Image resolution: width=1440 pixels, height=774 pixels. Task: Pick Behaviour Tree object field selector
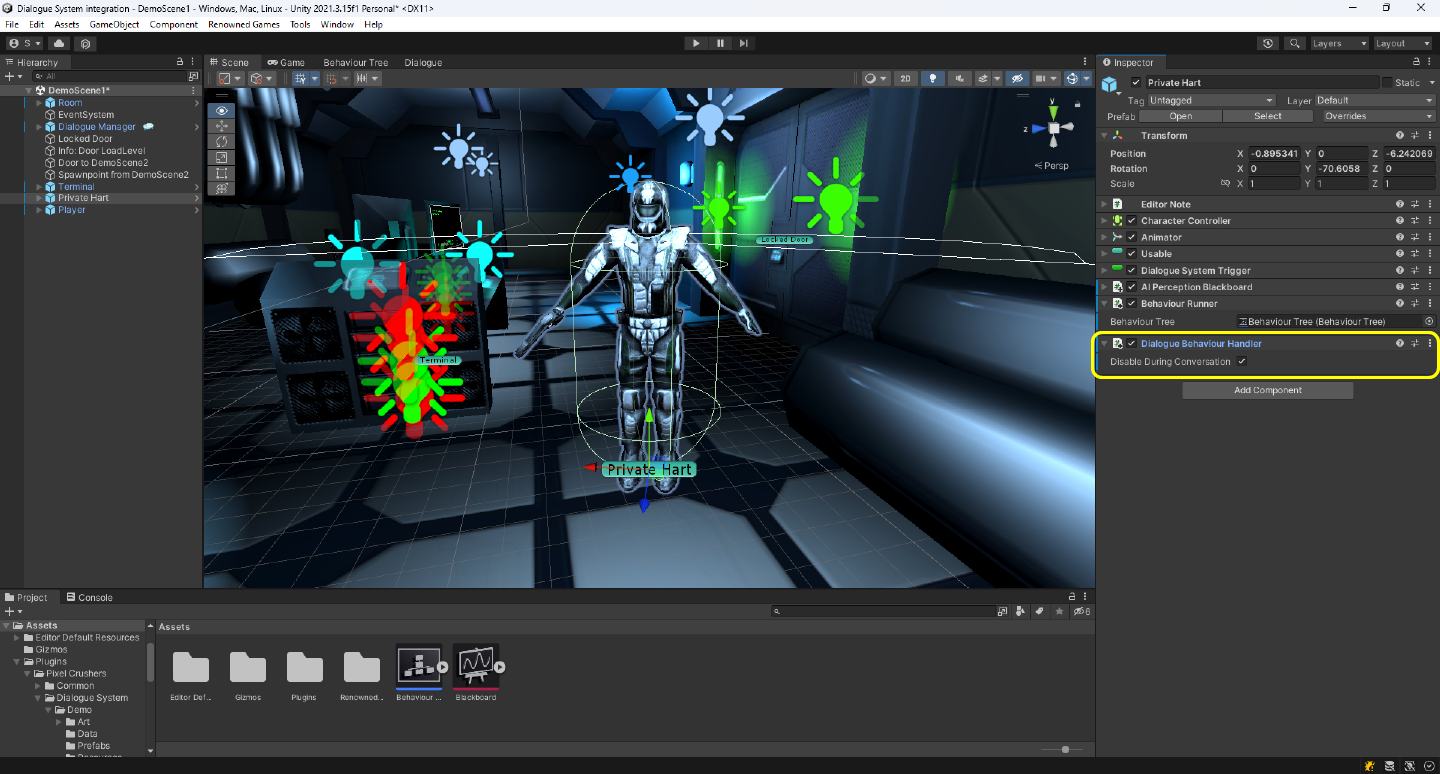click(1429, 322)
